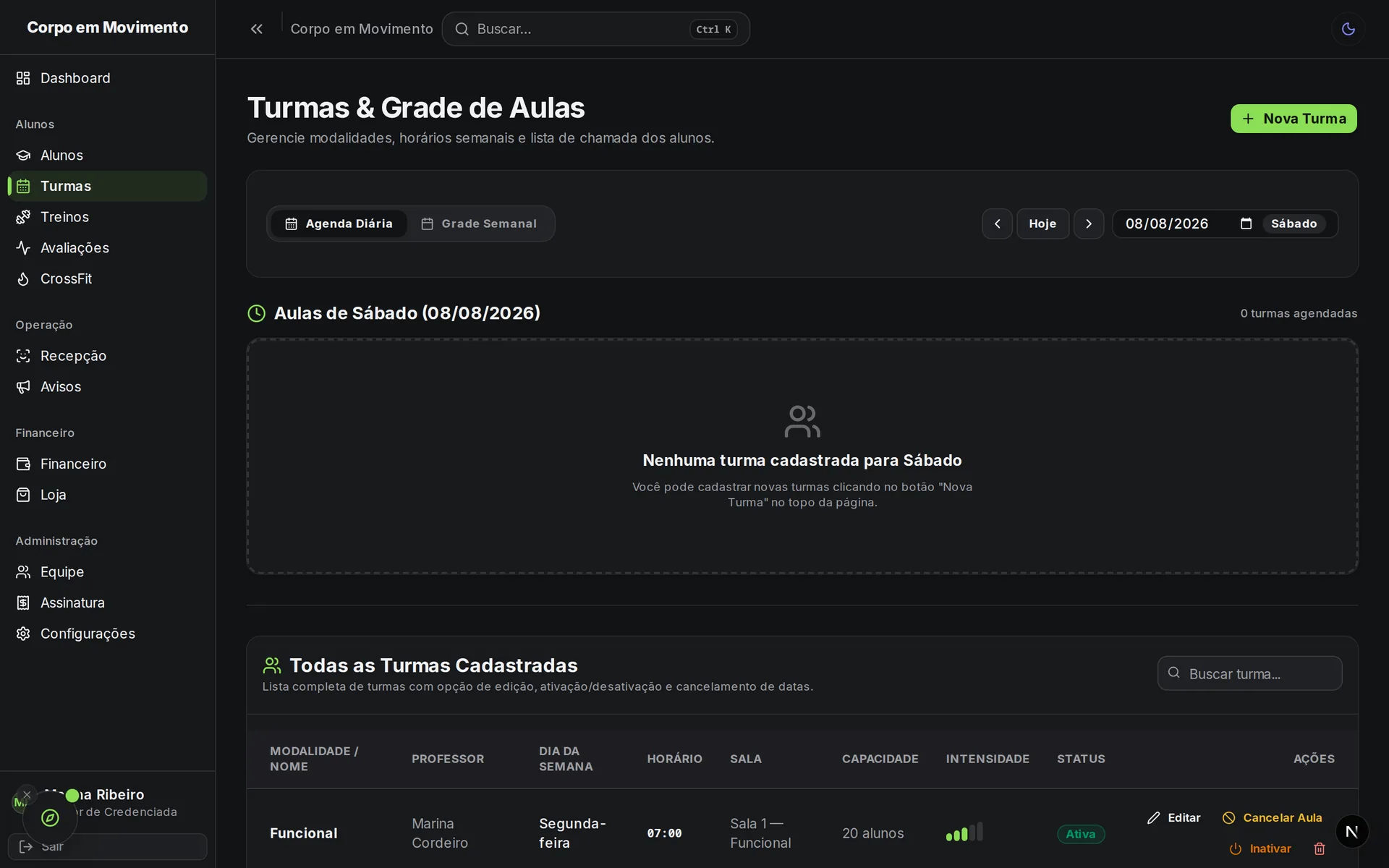Click the Capacidade column header

[880, 759]
